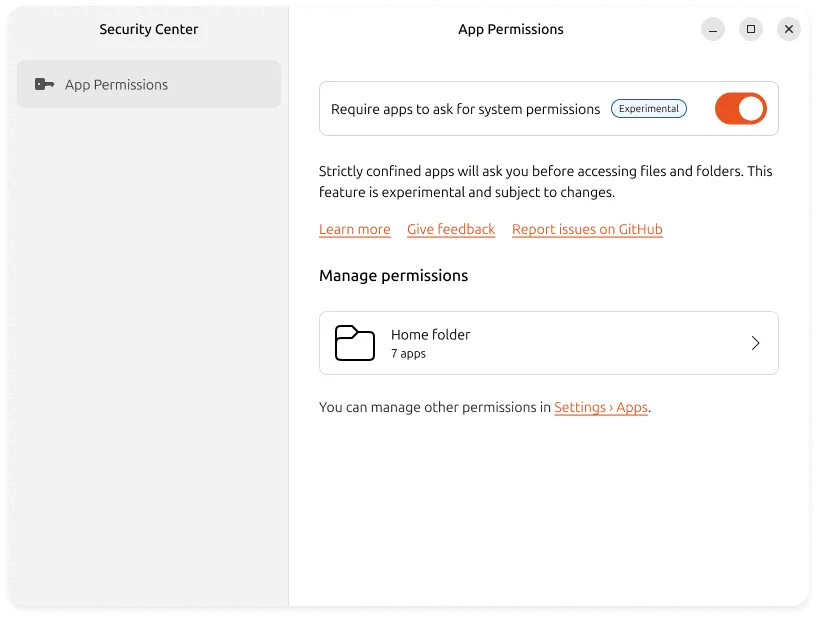
Task: Select the Security Center sidebar header
Action: (148, 29)
